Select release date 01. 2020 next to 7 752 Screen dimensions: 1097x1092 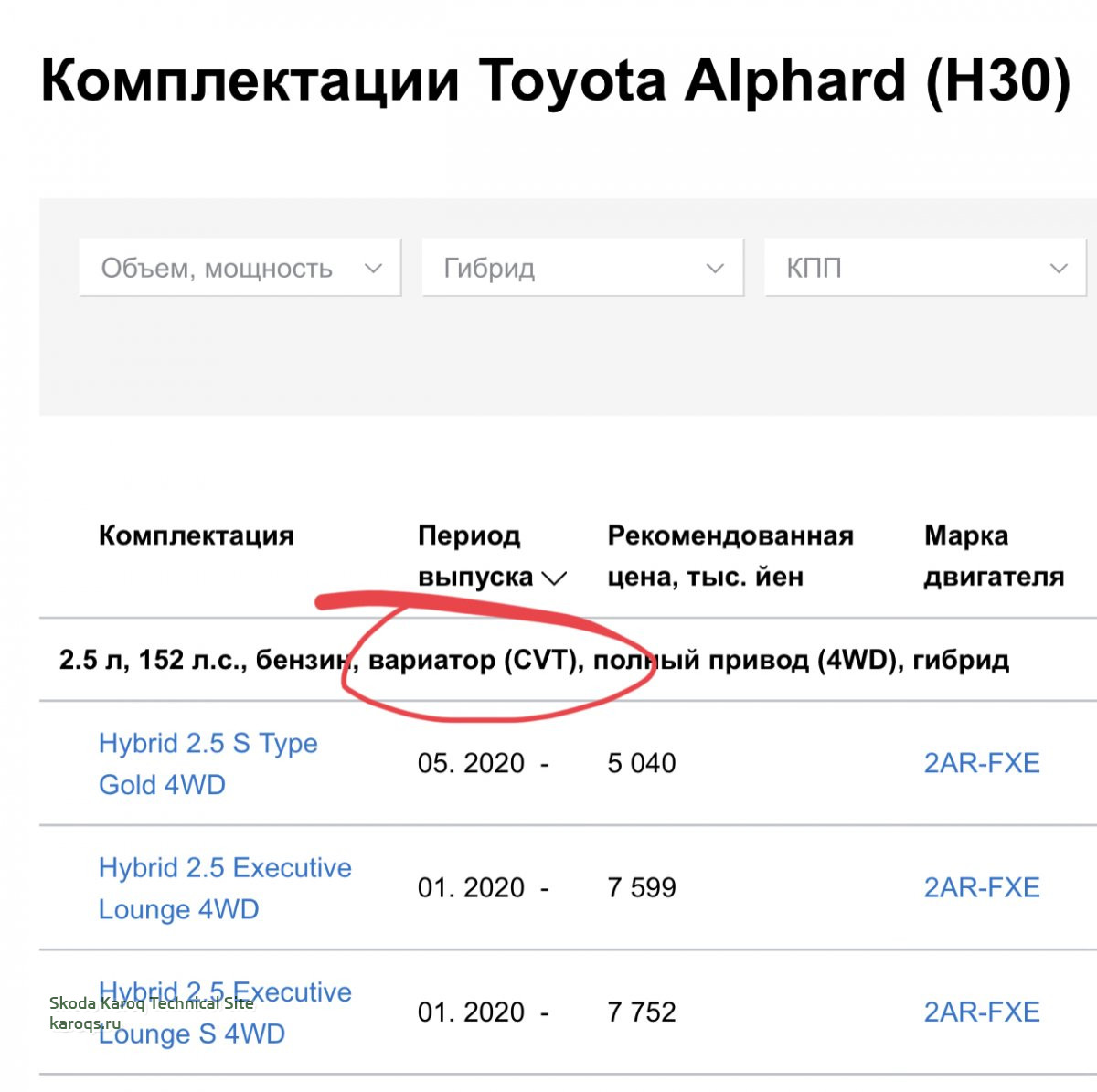[484, 1012]
